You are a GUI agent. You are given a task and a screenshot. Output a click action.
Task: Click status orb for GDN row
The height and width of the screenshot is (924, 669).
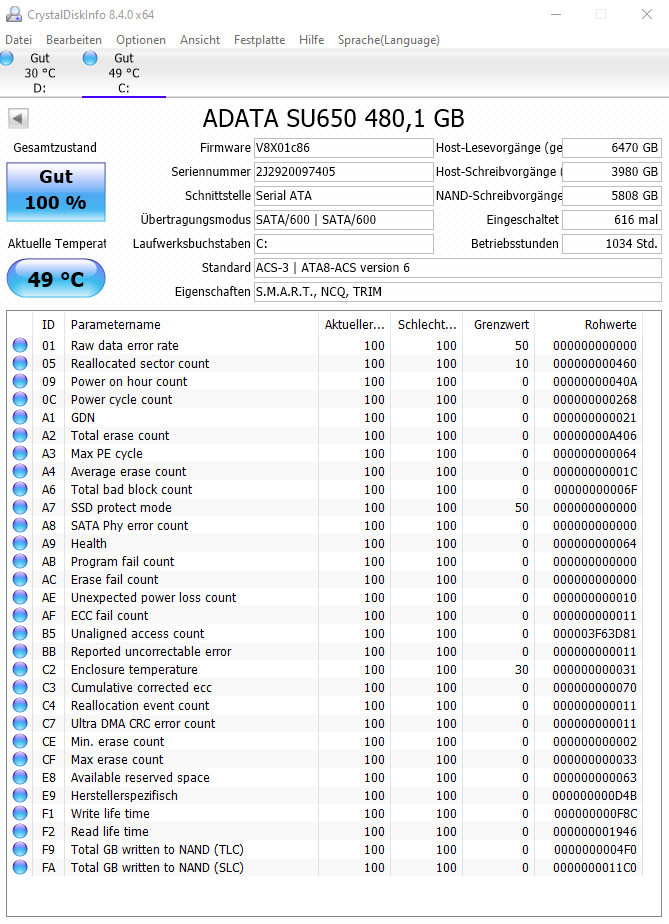20,417
